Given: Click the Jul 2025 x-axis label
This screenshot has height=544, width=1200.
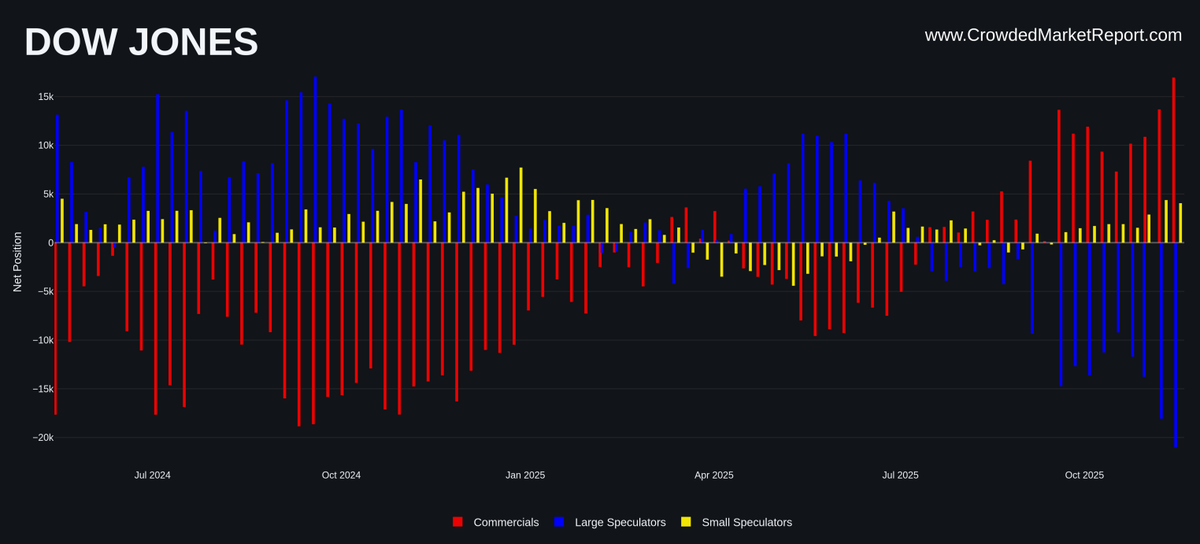Looking at the screenshot, I should tap(900, 475).
